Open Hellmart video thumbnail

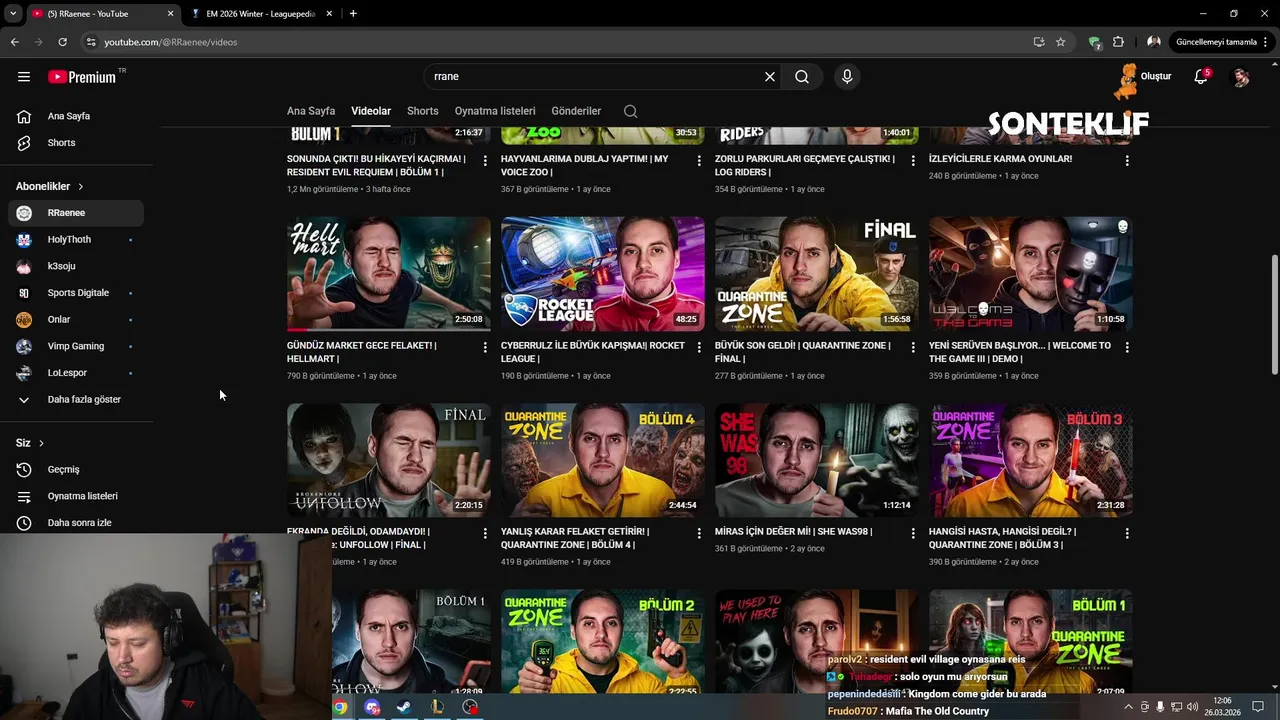[x=389, y=274]
